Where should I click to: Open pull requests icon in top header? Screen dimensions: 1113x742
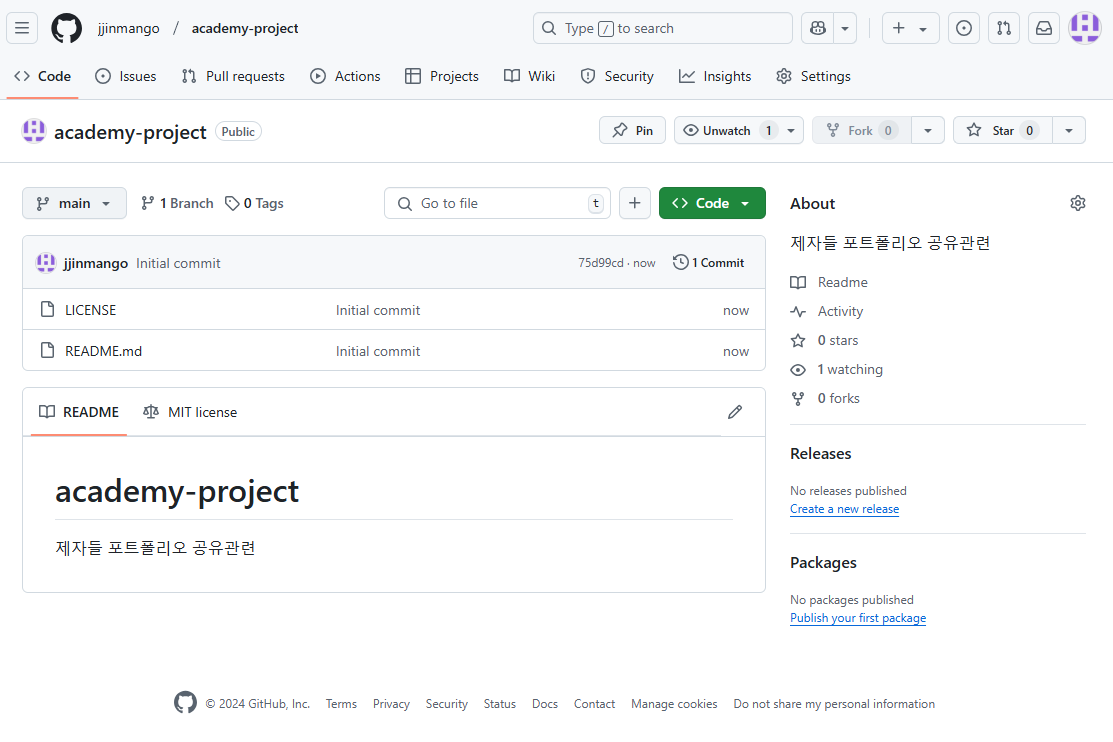[x=1004, y=28]
